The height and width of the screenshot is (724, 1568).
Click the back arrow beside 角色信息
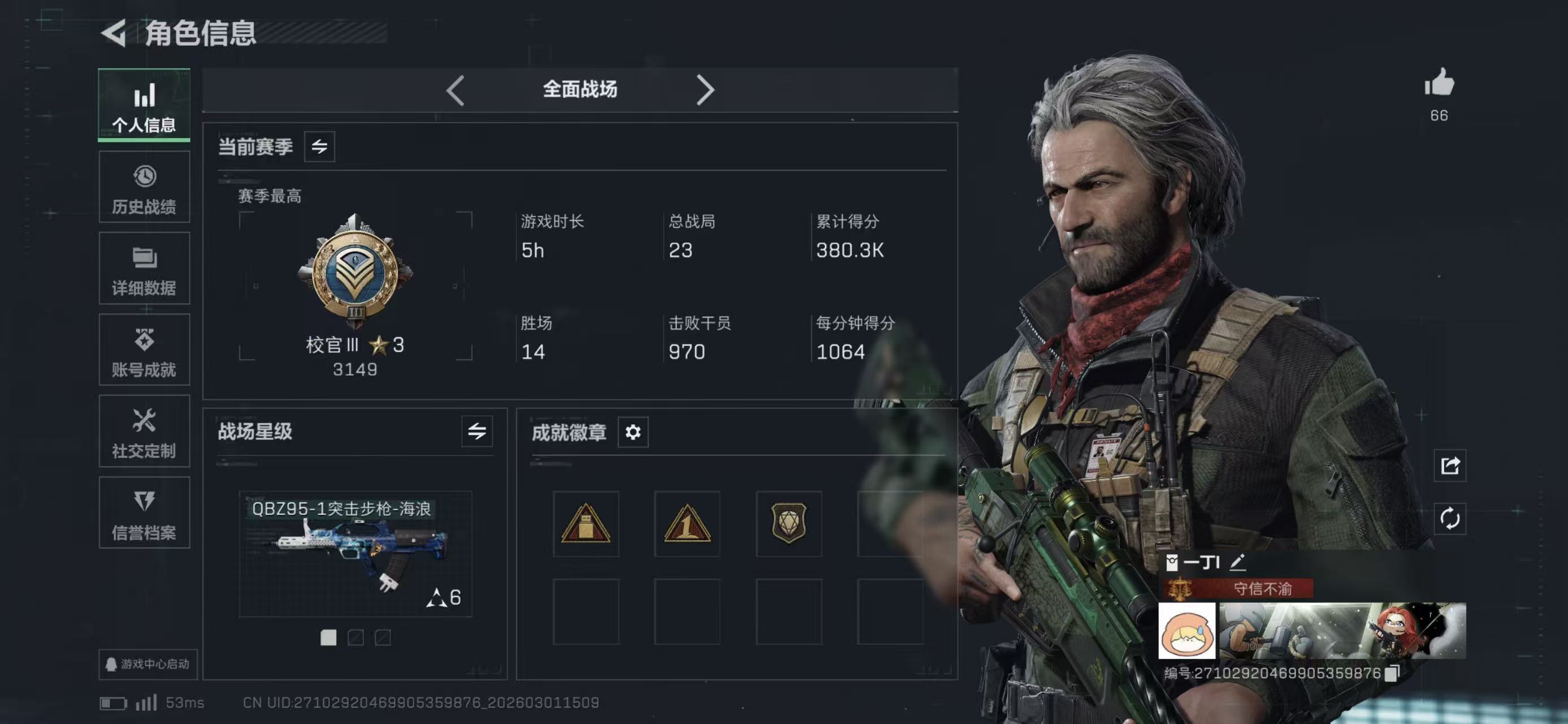pos(114,32)
